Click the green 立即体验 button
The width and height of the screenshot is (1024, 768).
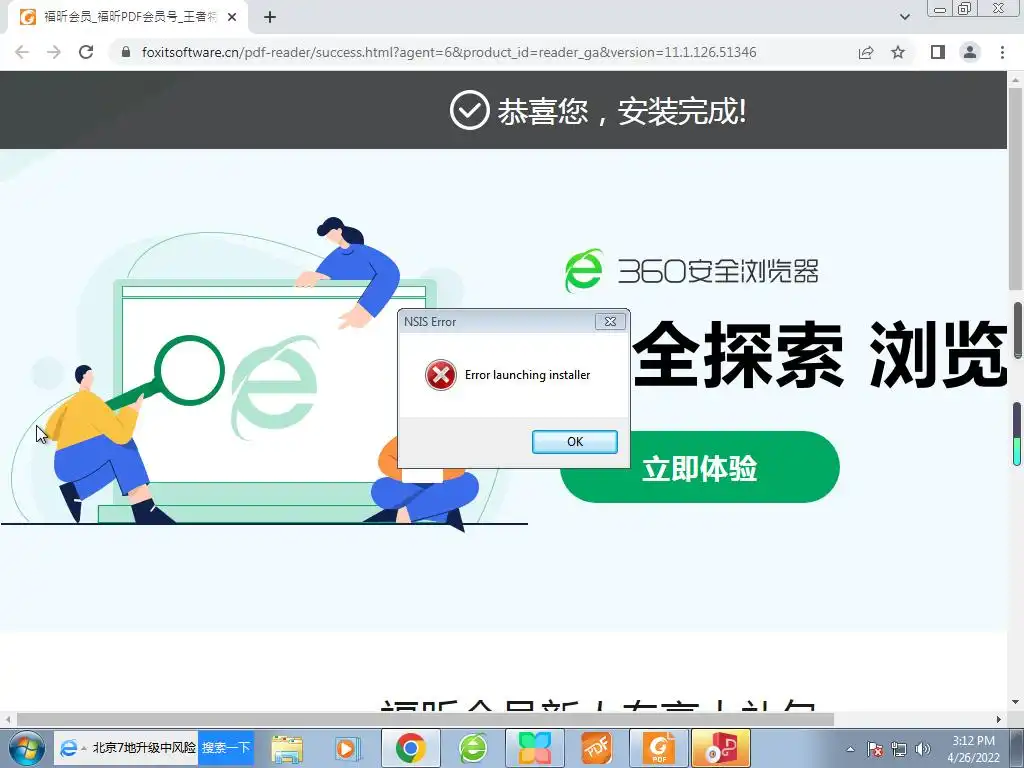point(699,468)
